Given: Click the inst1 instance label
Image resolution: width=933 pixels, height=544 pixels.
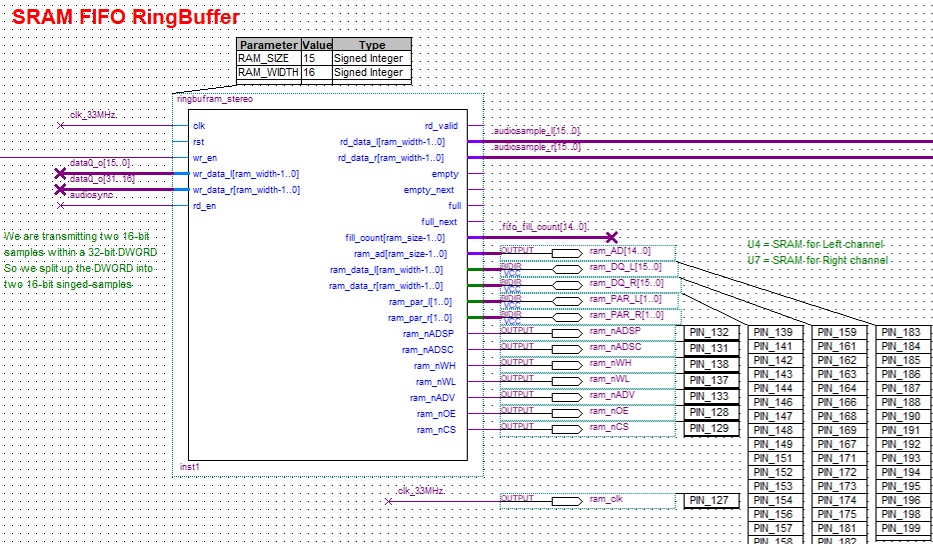Looking at the screenshot, I should click(x=187, y=467).
